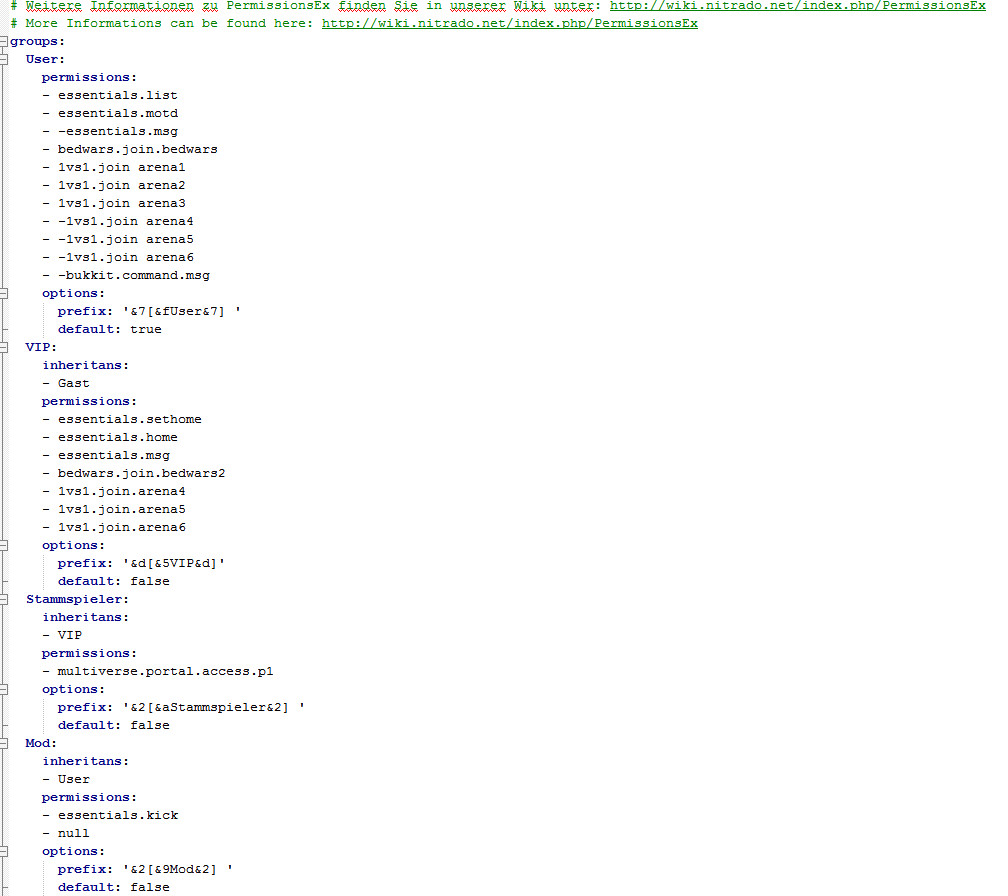Collapse the fold marker beside 'User:'

coord(4,60)
